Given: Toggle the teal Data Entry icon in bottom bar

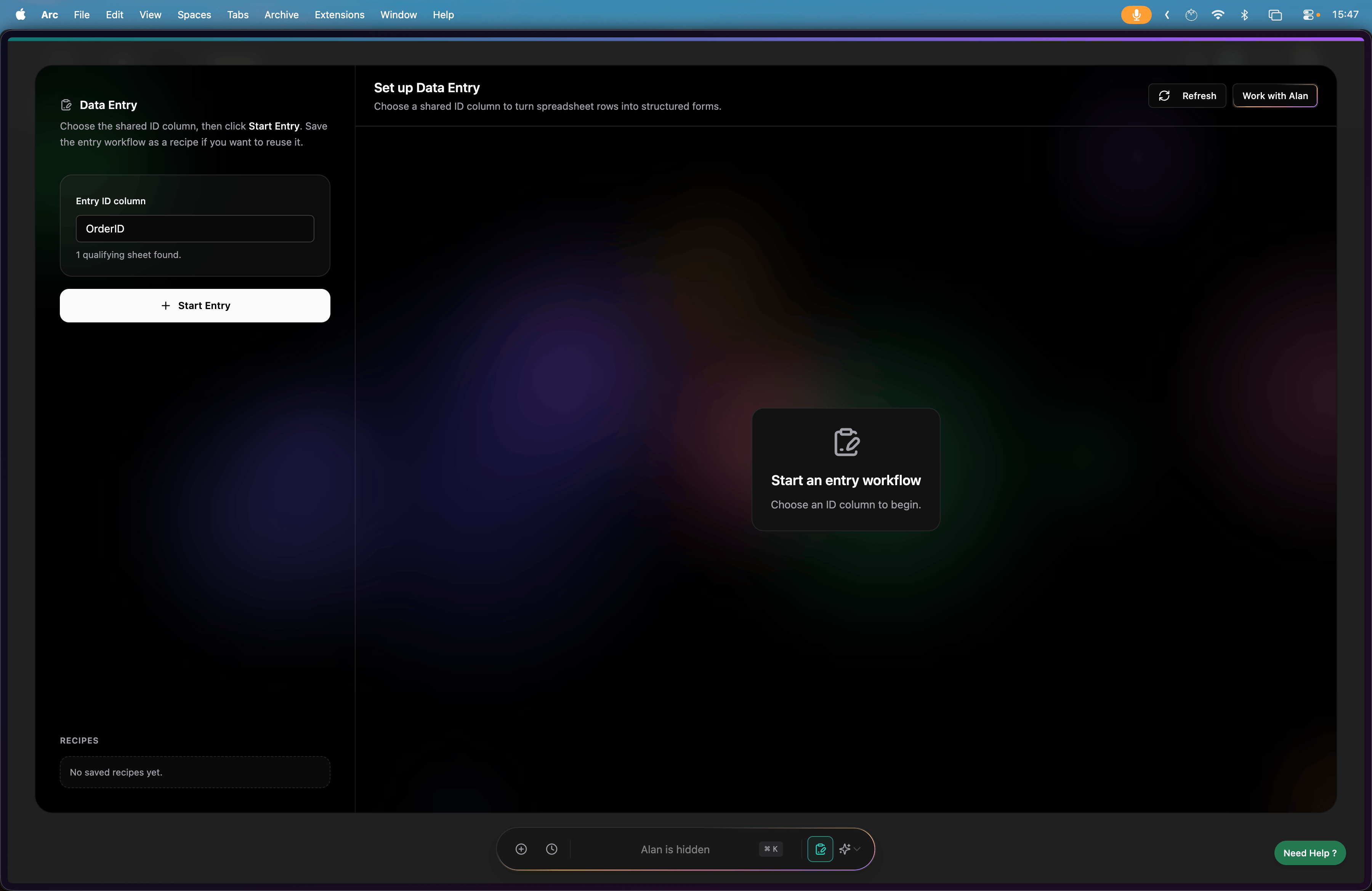Looking at the screenshot, I should coord(820,849).
